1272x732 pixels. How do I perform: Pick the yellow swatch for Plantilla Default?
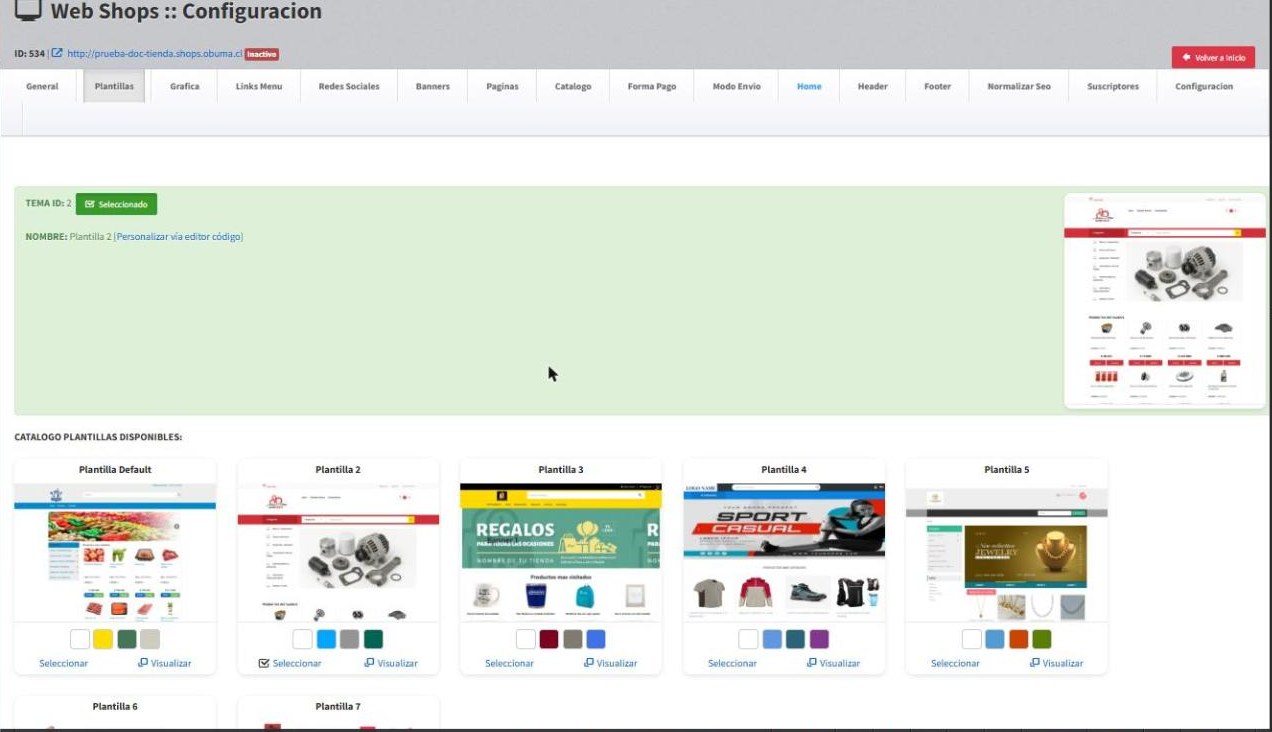(x=103, y=639)
